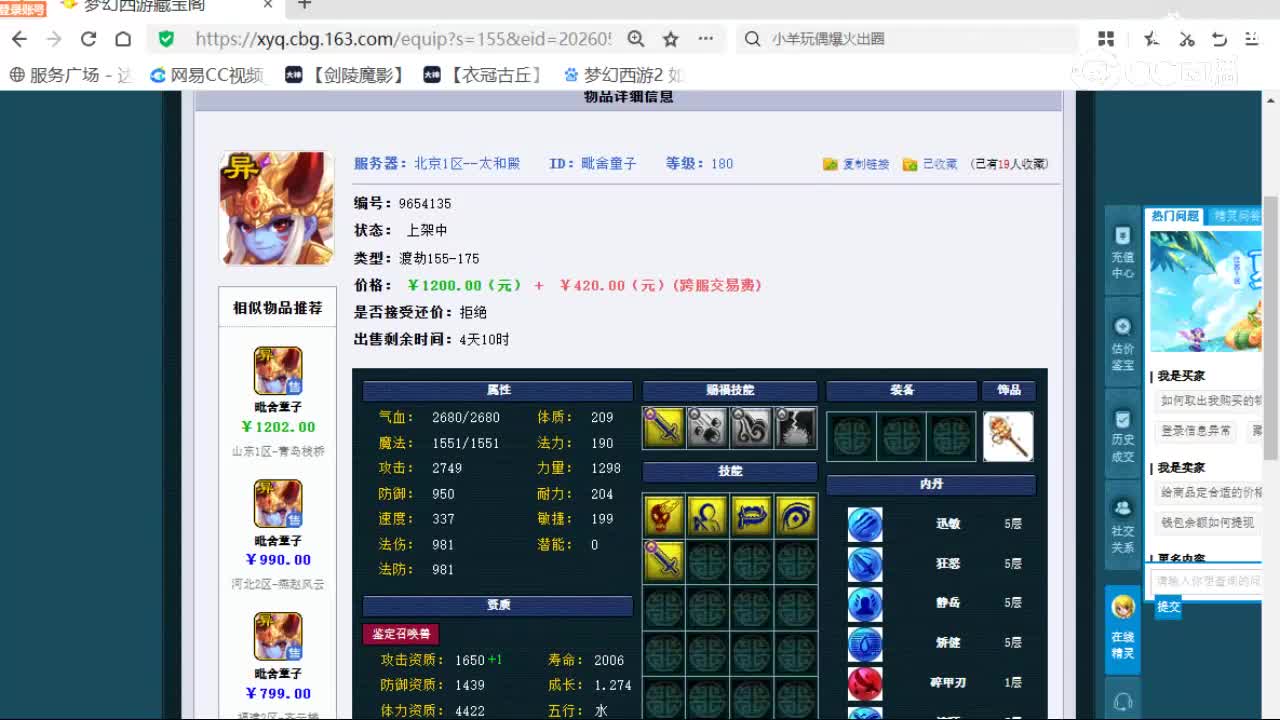Click the 静岳 inner pill icon
The height and width of the screenshot is (720, 1280).
(865, 604)
